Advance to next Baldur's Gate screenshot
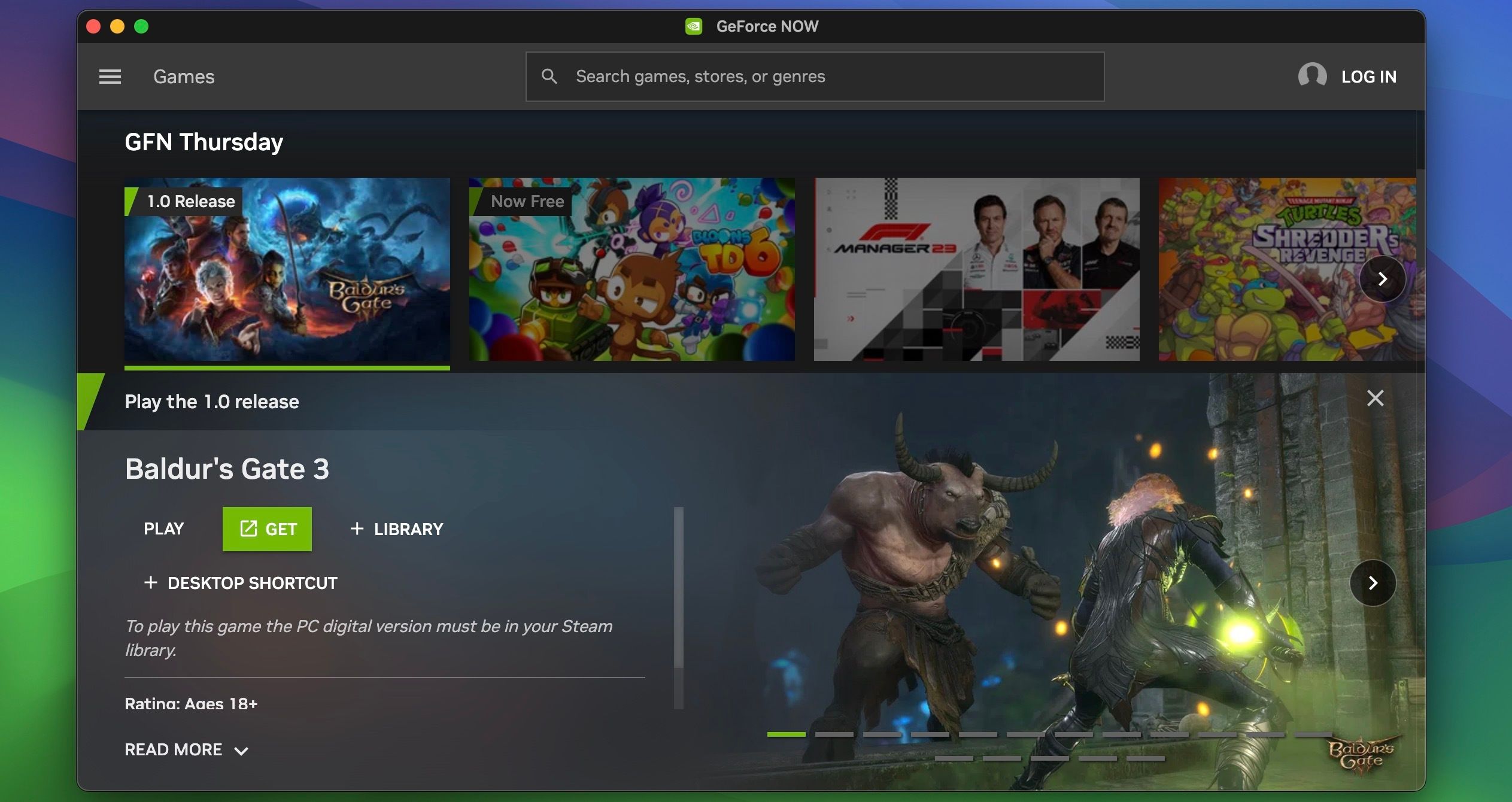1512x802 pixels. [1373, 583]
